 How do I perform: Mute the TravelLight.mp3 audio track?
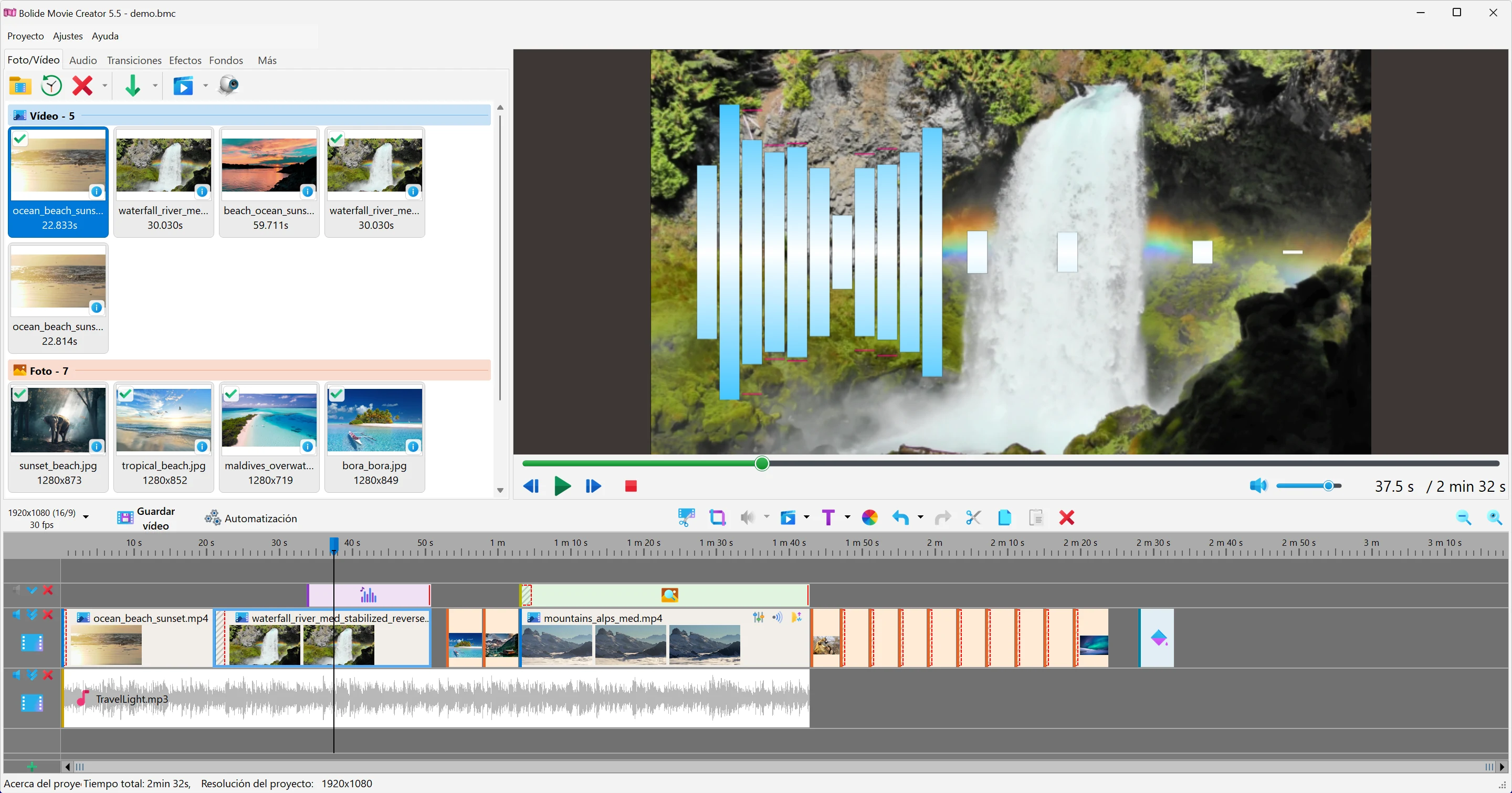coord(16,675)
